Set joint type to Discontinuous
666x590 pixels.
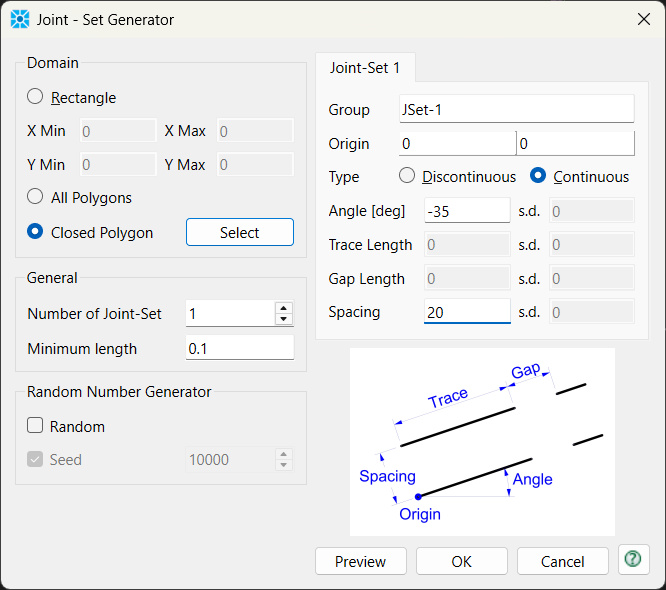point(407,176)
